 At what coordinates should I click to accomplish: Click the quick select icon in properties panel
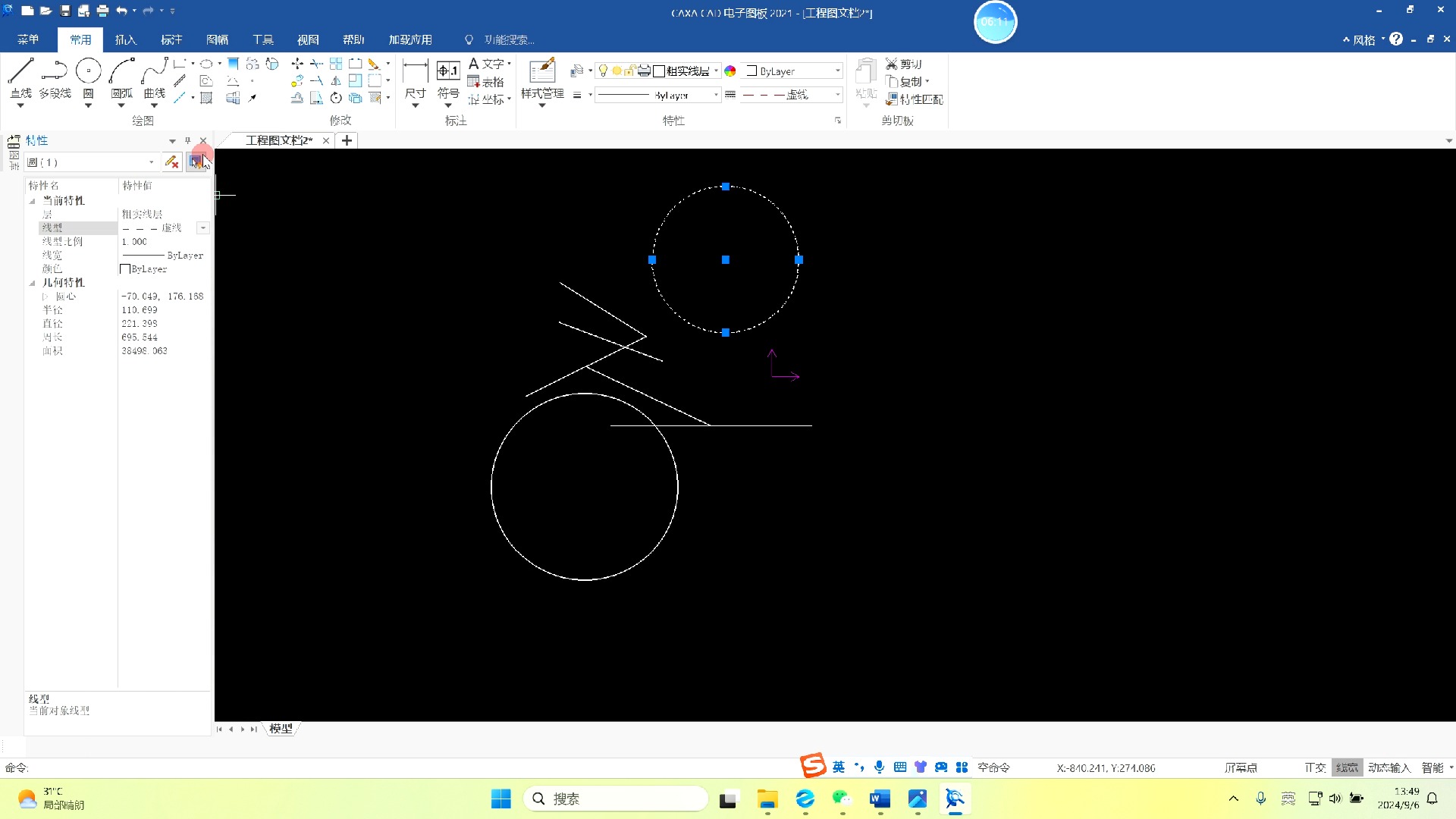click(196, 162)
